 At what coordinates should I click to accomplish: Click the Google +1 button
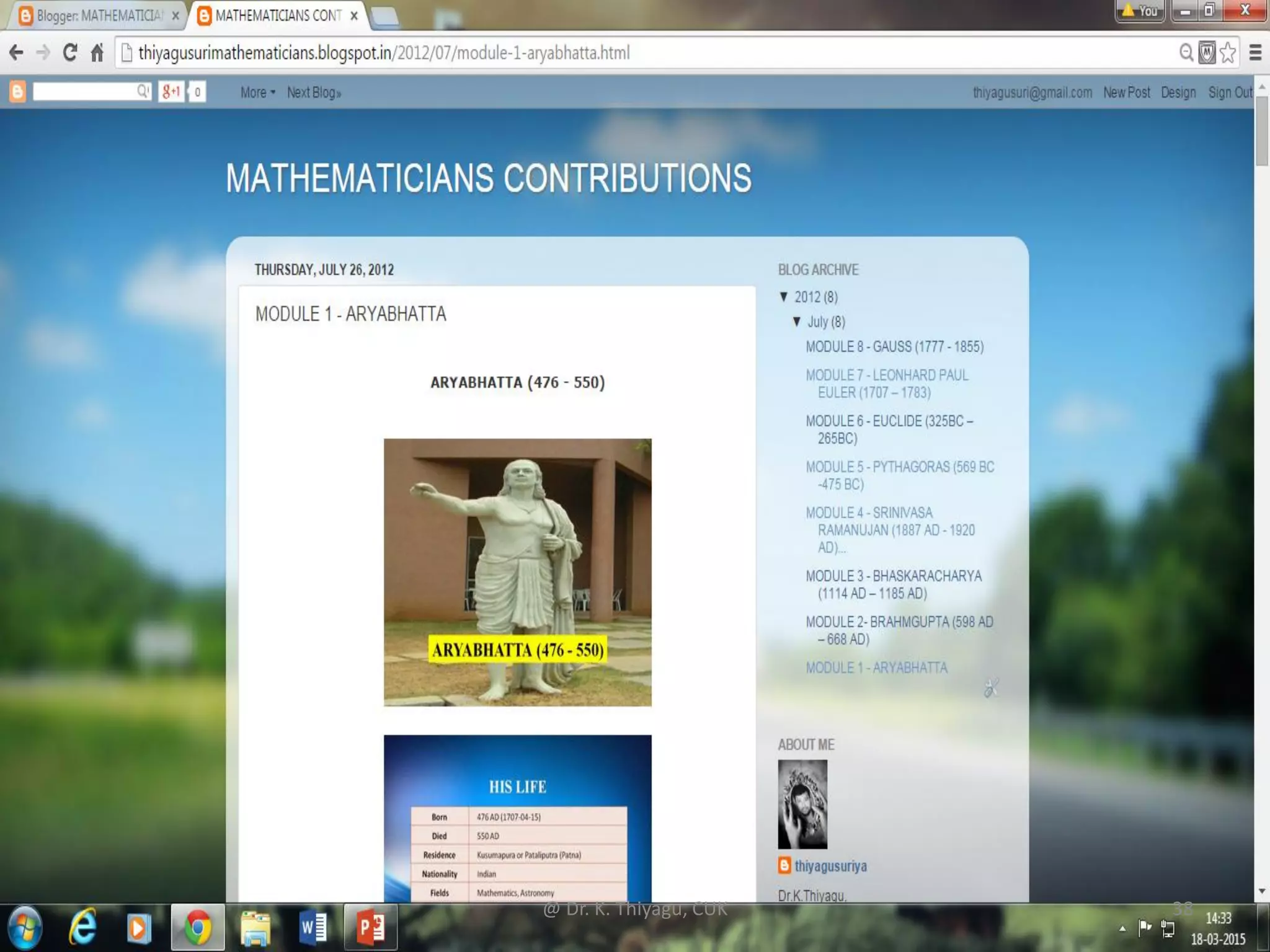coord(171,92)
